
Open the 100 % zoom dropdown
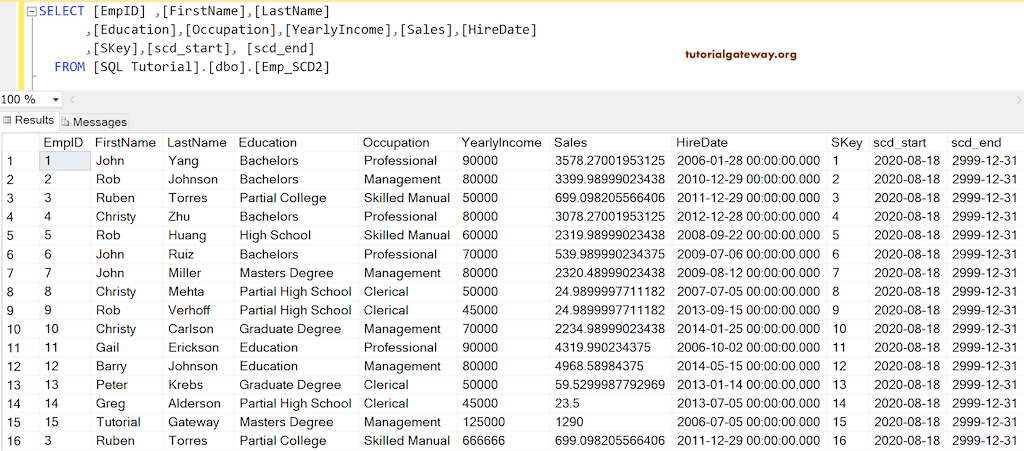pos(56,100)
